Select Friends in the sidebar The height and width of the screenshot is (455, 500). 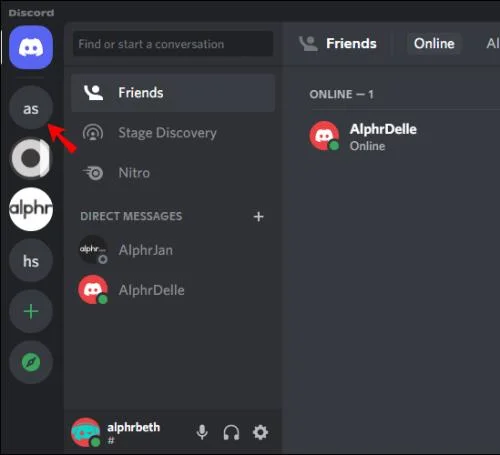coord(173,93)
